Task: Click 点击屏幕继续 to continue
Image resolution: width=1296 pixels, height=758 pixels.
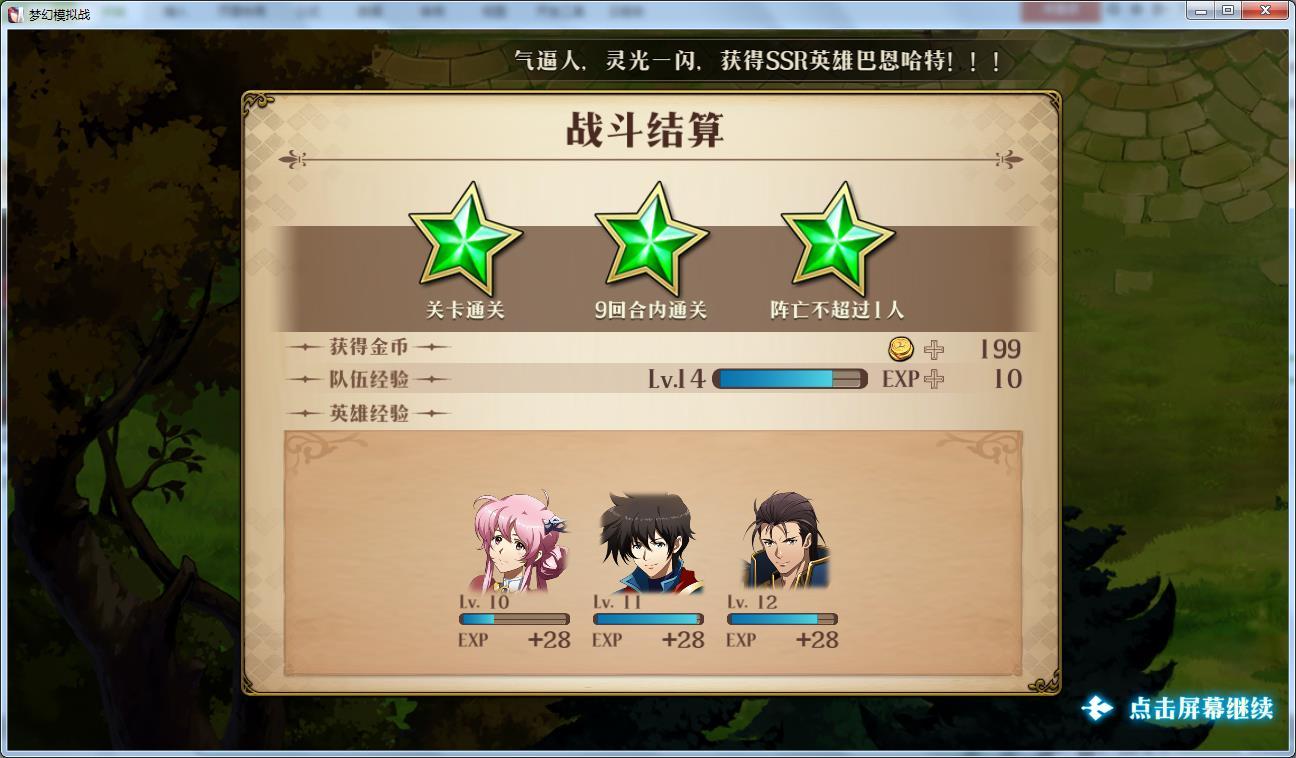Action: click(1201, 708)
